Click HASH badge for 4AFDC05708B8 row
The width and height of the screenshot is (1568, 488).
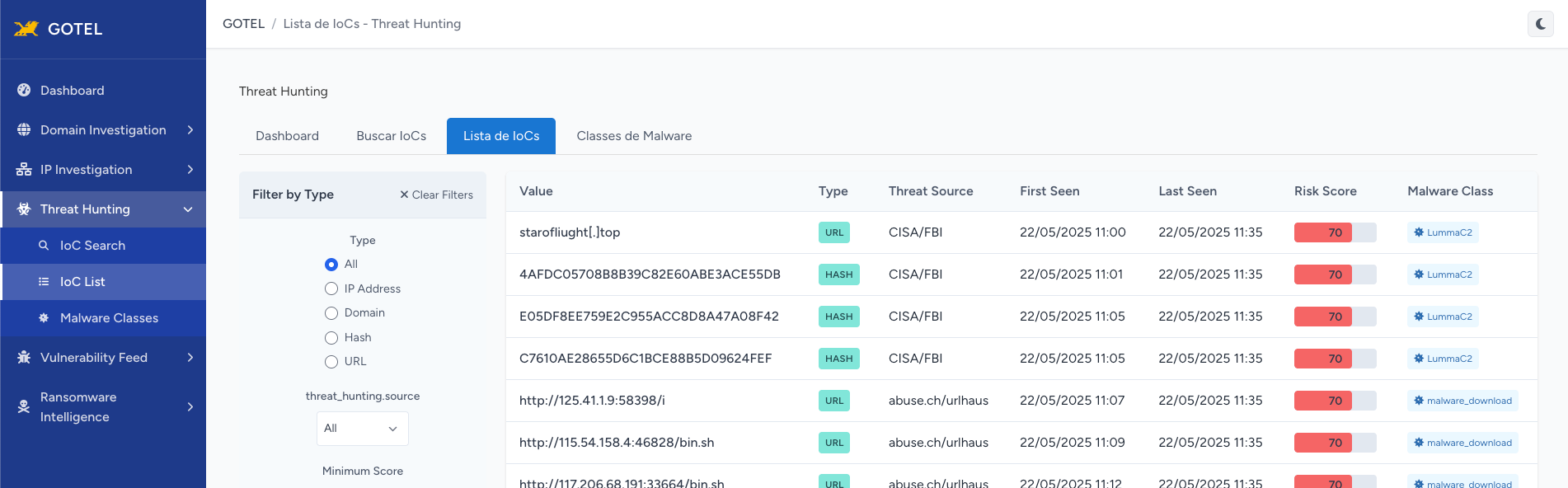click(839, 274)
